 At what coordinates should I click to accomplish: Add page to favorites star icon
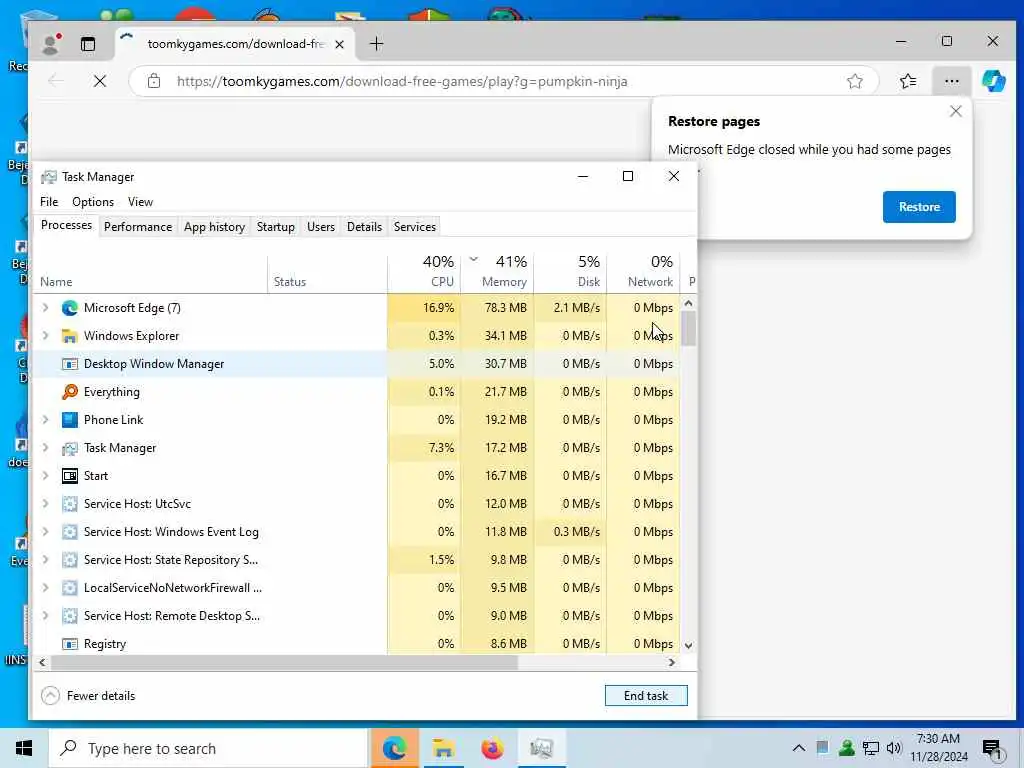coord(854,81)
